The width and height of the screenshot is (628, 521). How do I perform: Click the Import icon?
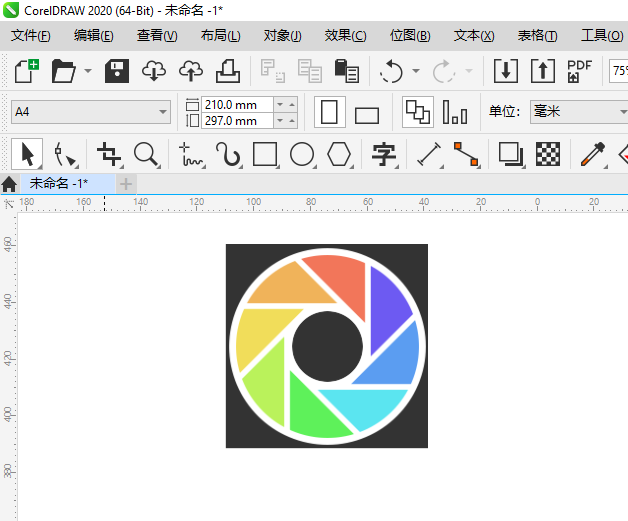tap(505, 71)
